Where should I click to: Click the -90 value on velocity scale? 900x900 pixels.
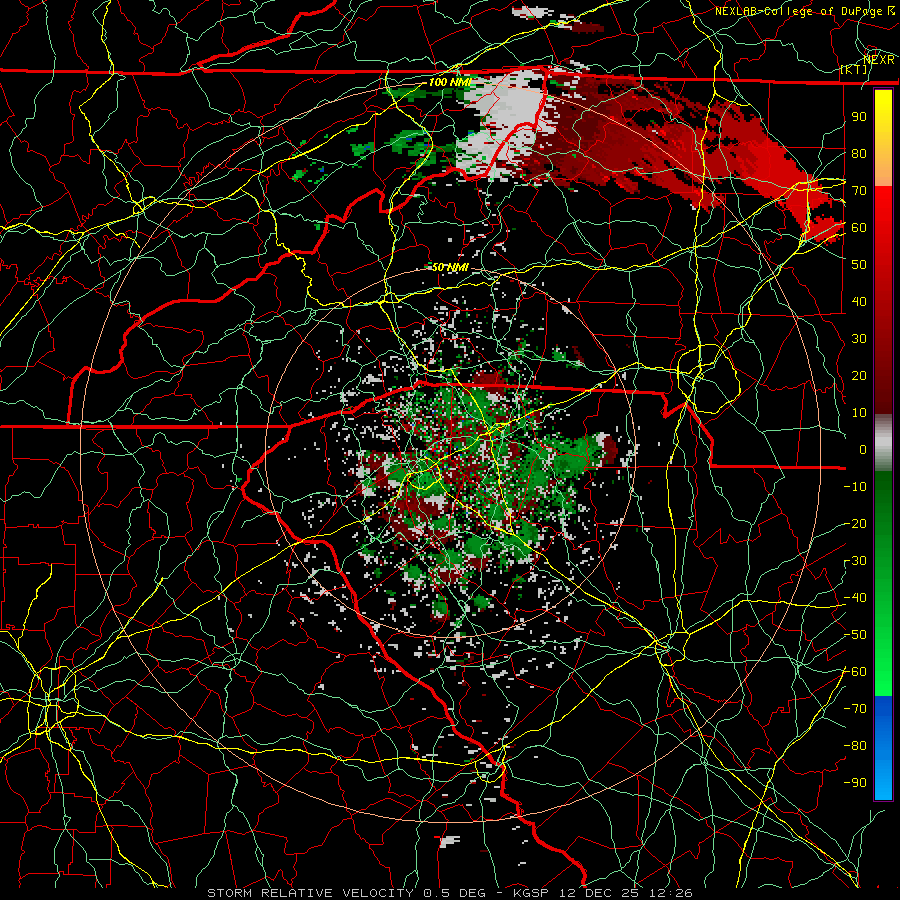(855, 783)
